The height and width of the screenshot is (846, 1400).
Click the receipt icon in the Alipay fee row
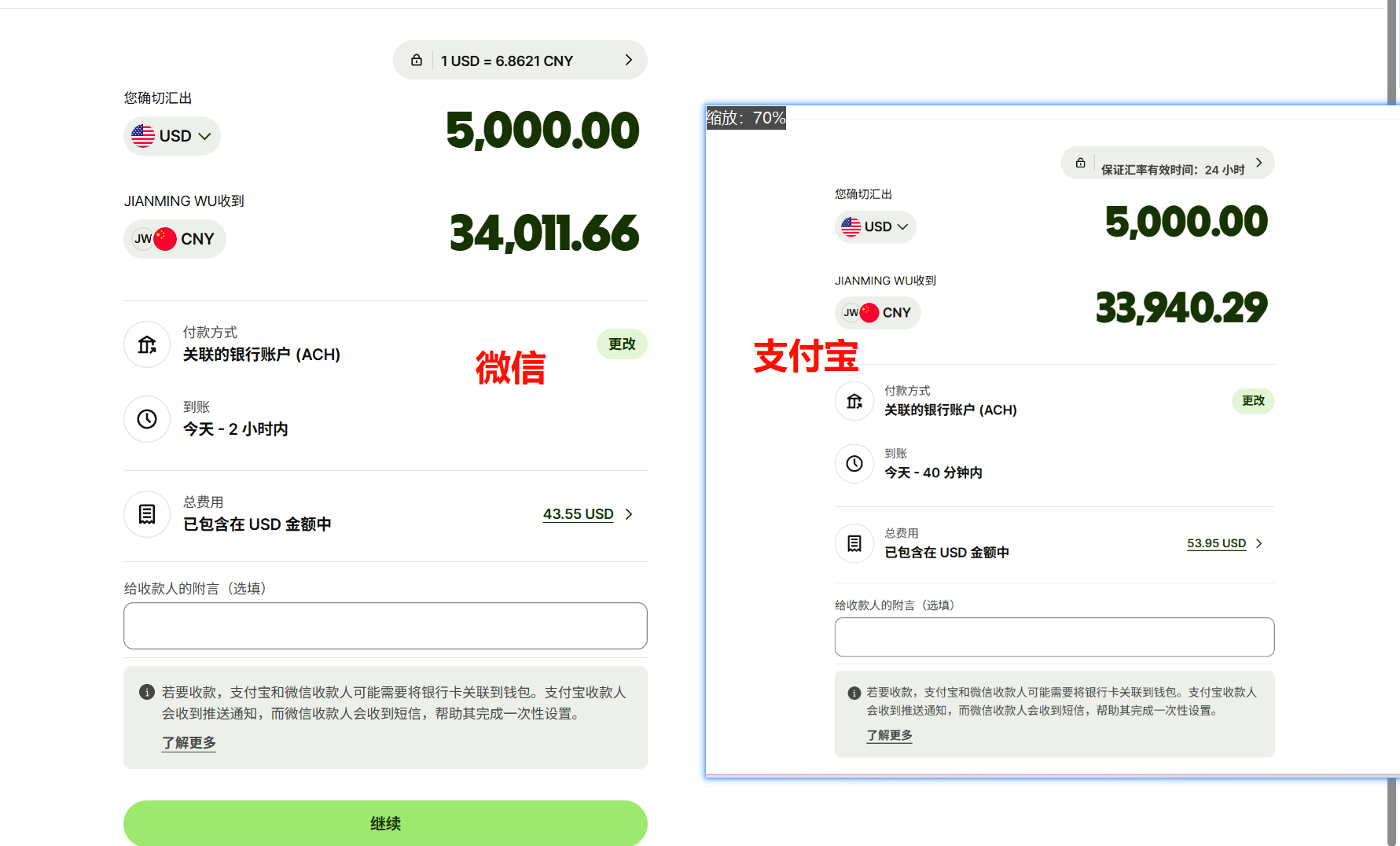(x=854, y=543)
